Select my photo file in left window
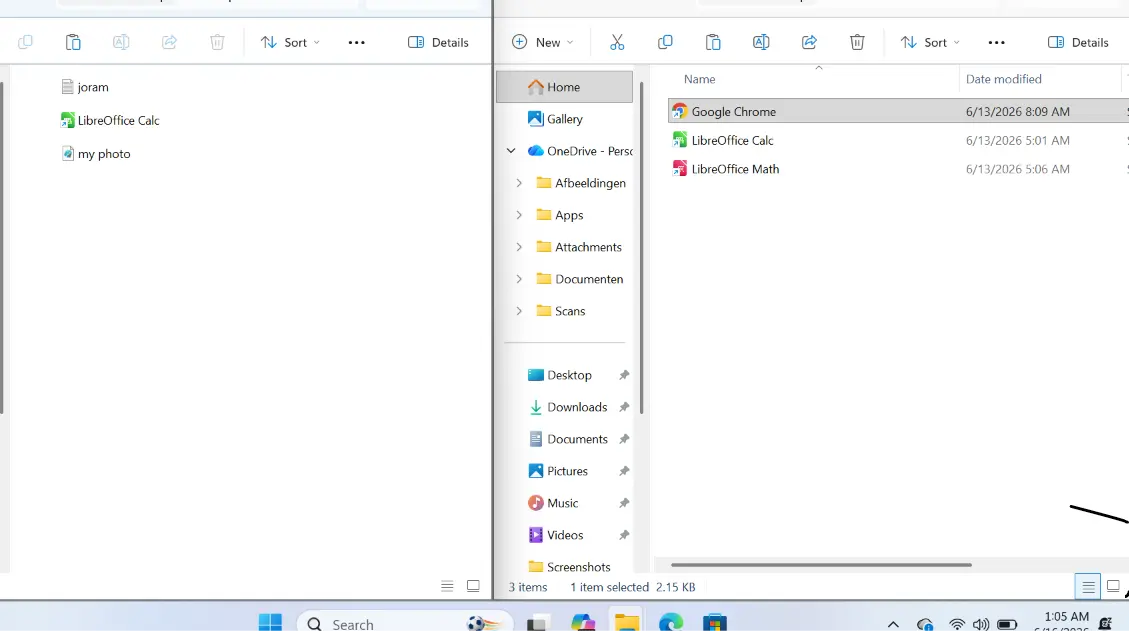The height and width of the screenshot is (631, 1129). point(96,153)
